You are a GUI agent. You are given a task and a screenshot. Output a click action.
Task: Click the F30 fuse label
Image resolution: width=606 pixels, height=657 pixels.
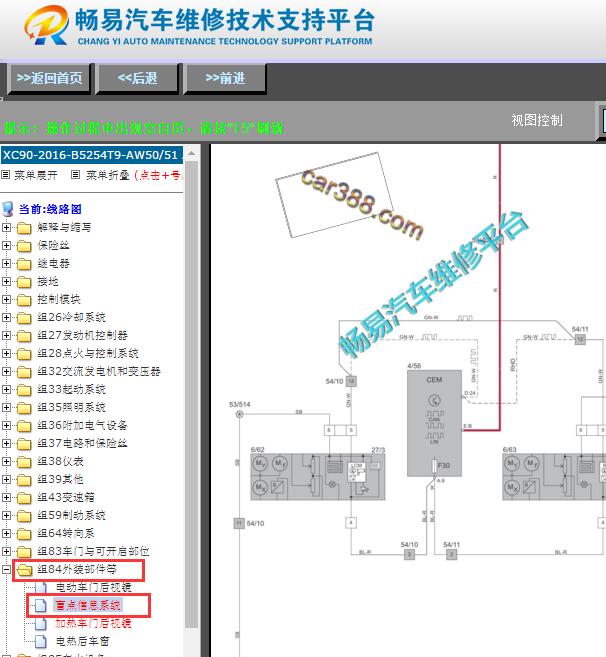pos(444,466)
